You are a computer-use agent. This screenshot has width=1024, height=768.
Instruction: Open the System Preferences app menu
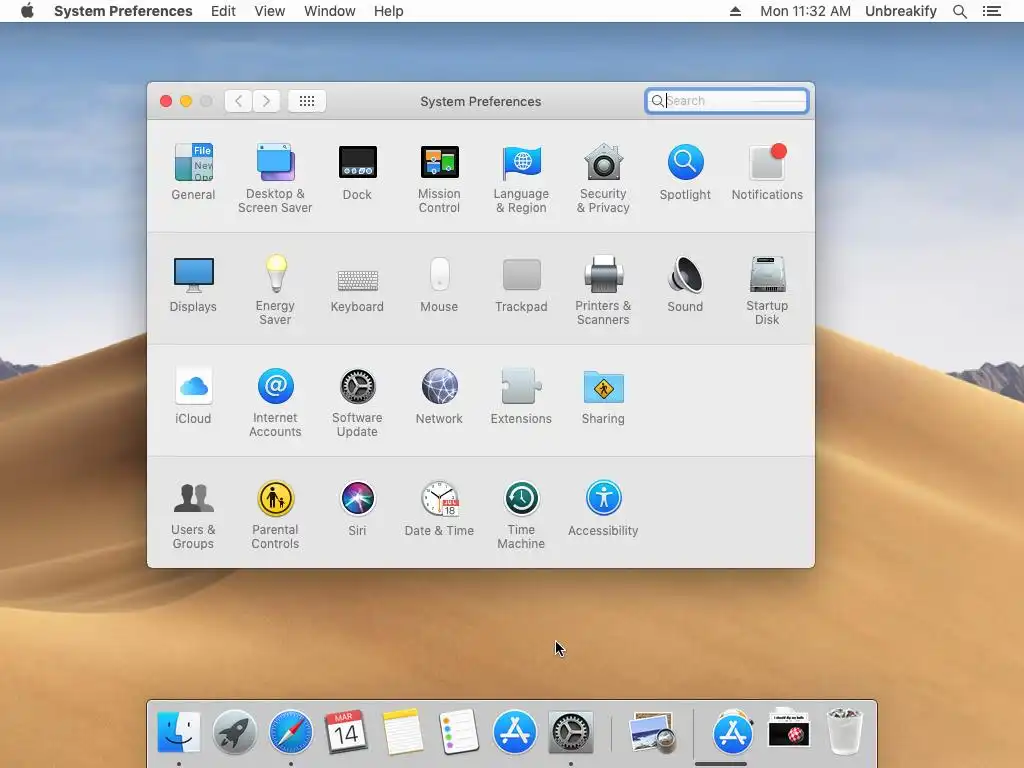123,11
